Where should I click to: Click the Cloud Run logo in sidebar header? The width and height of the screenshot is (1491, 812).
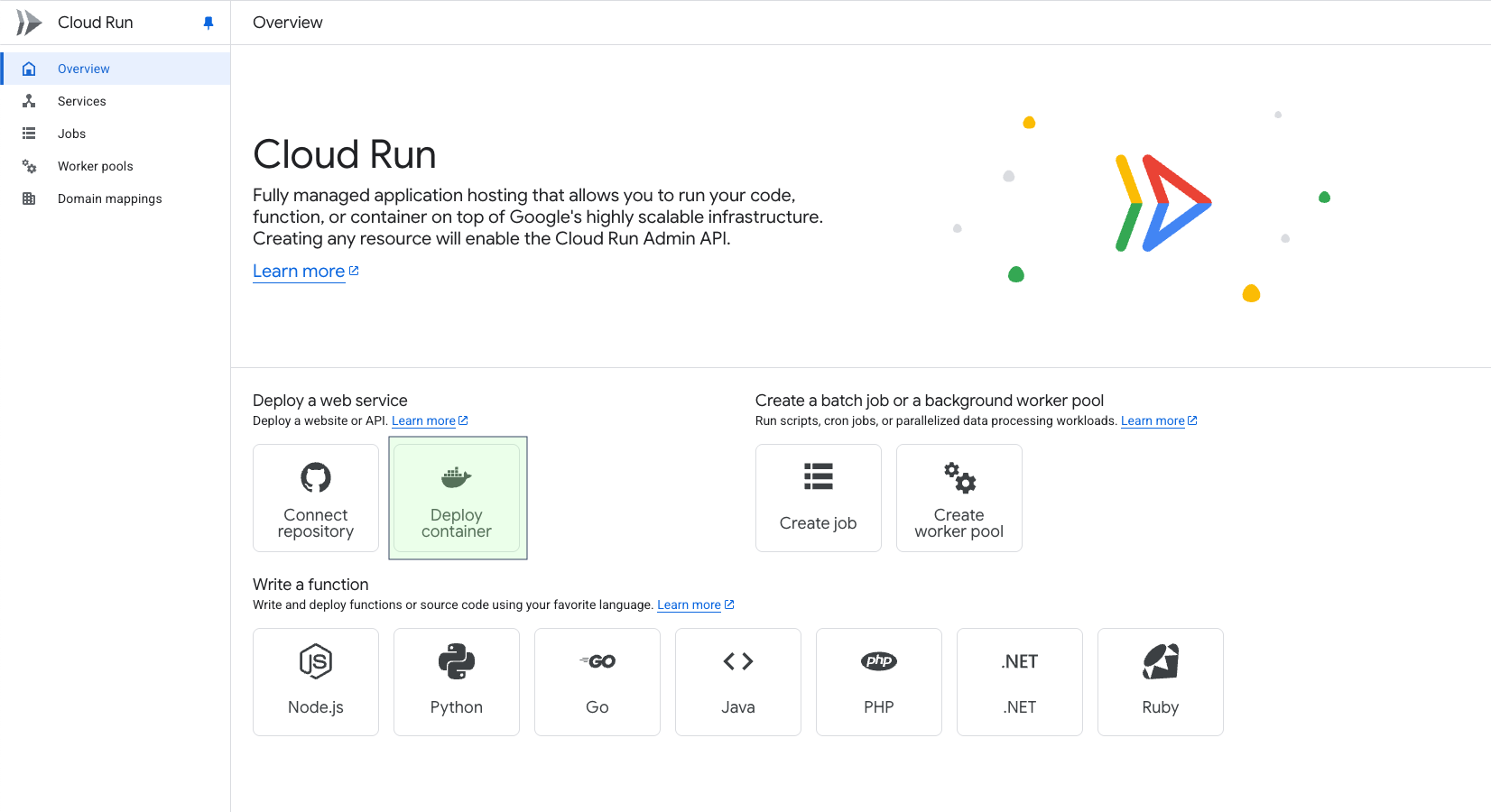[29, 23]
